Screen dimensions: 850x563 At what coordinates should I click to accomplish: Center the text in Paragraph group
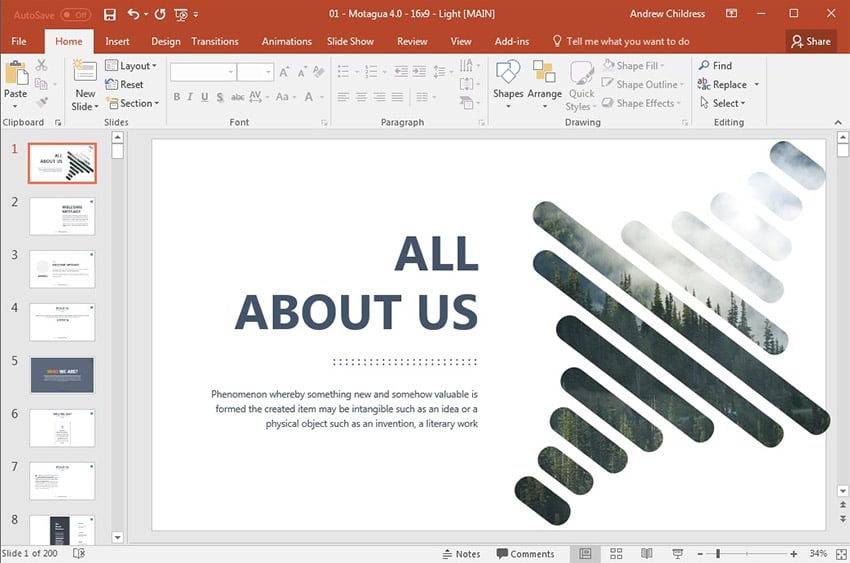point(361,97)
